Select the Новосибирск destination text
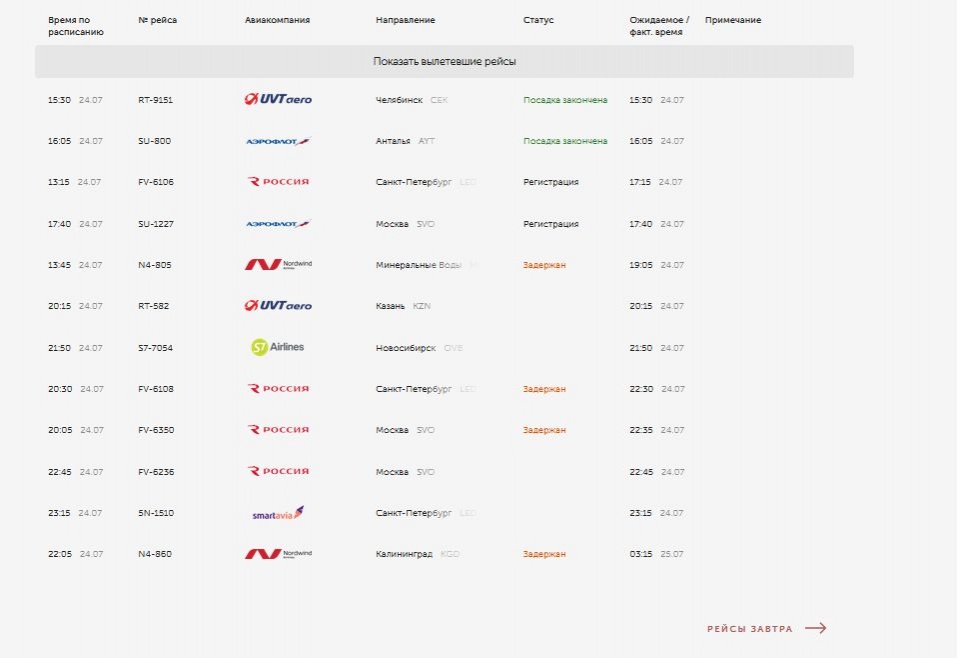 pos(405,348)
